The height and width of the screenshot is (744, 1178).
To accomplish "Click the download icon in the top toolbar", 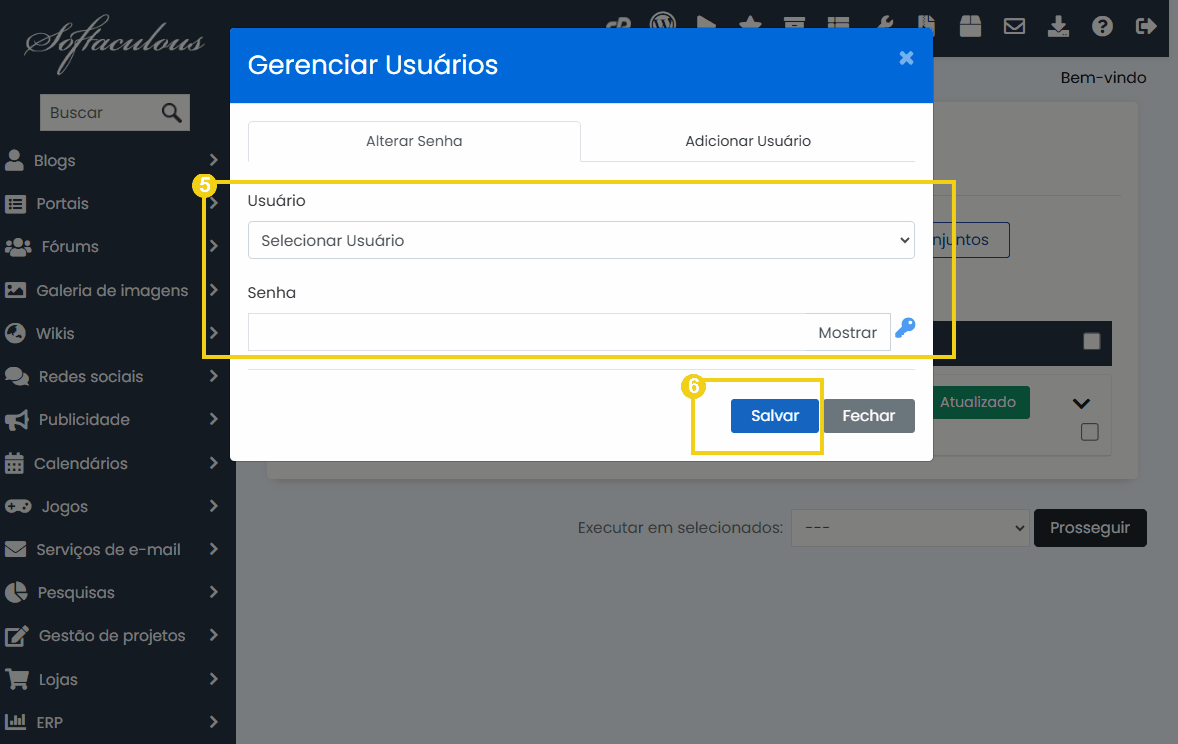I will [x=1058, y=26].
